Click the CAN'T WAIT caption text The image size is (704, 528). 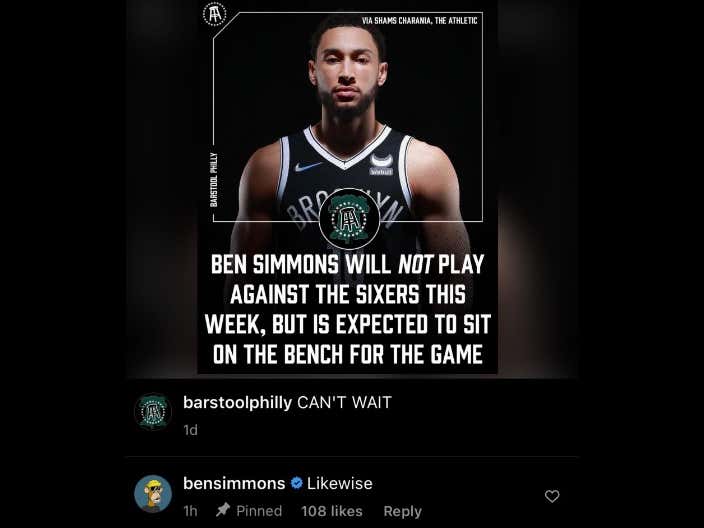tap(344, 402)
